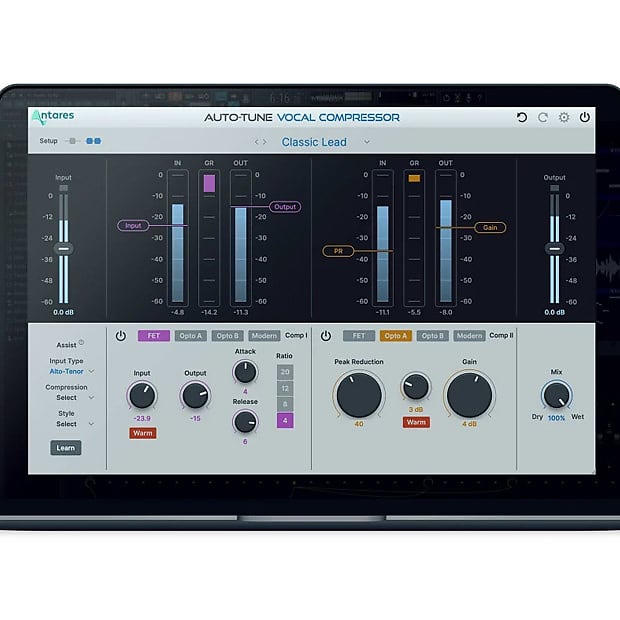Toggle Comp II power button

(x=326, y=336)
